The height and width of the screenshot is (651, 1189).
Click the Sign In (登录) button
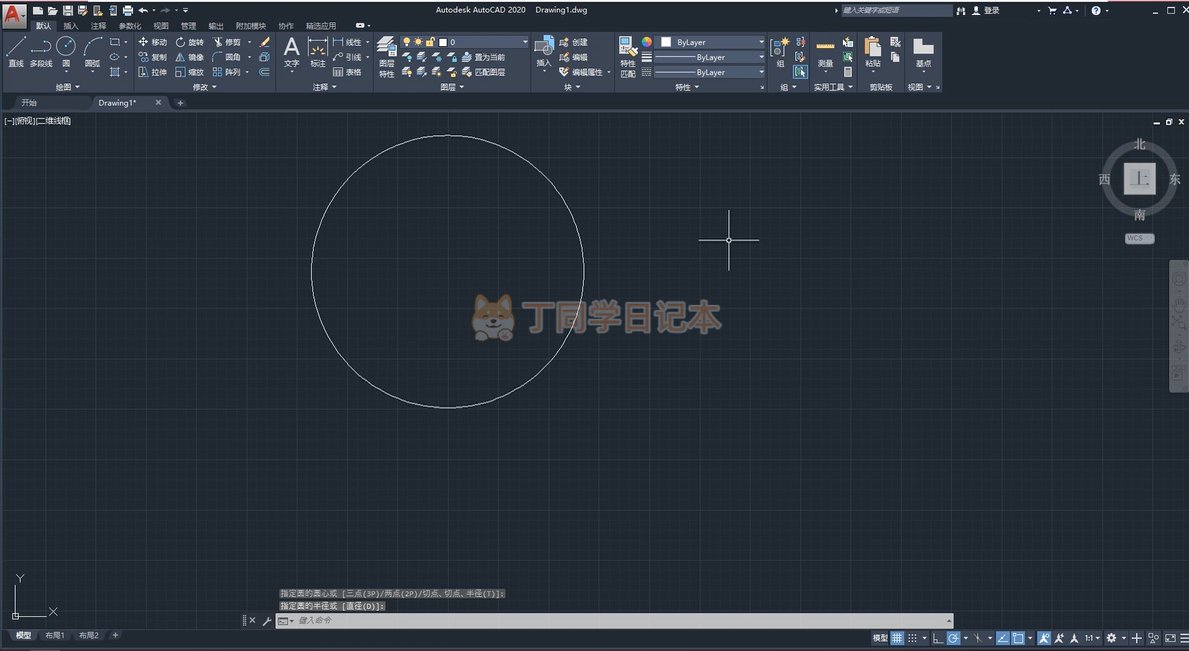[x=991, y=10]
